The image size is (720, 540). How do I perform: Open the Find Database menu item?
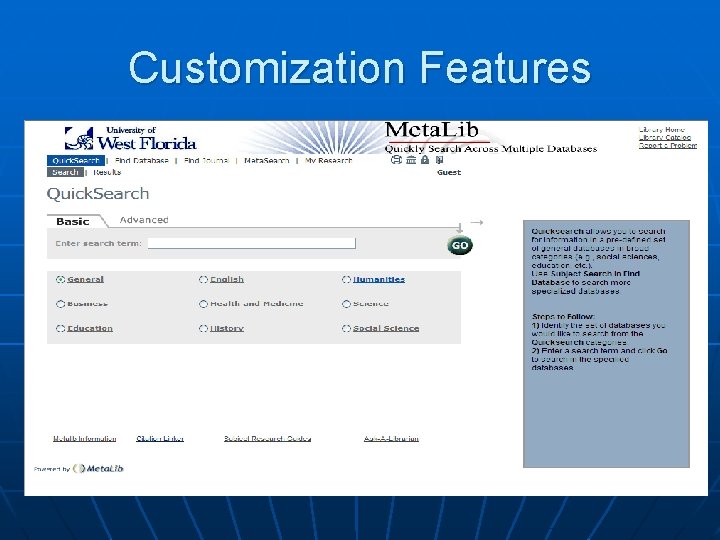coord(141,160)
